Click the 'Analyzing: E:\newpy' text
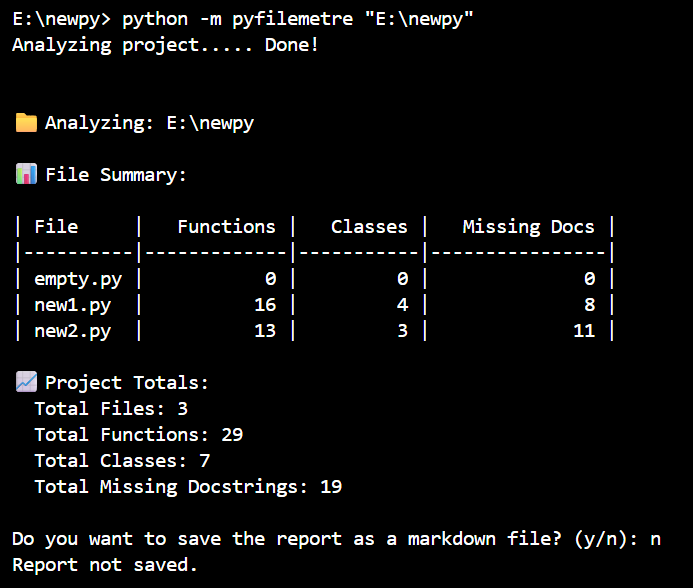693x588 pixels. (149, 123)
